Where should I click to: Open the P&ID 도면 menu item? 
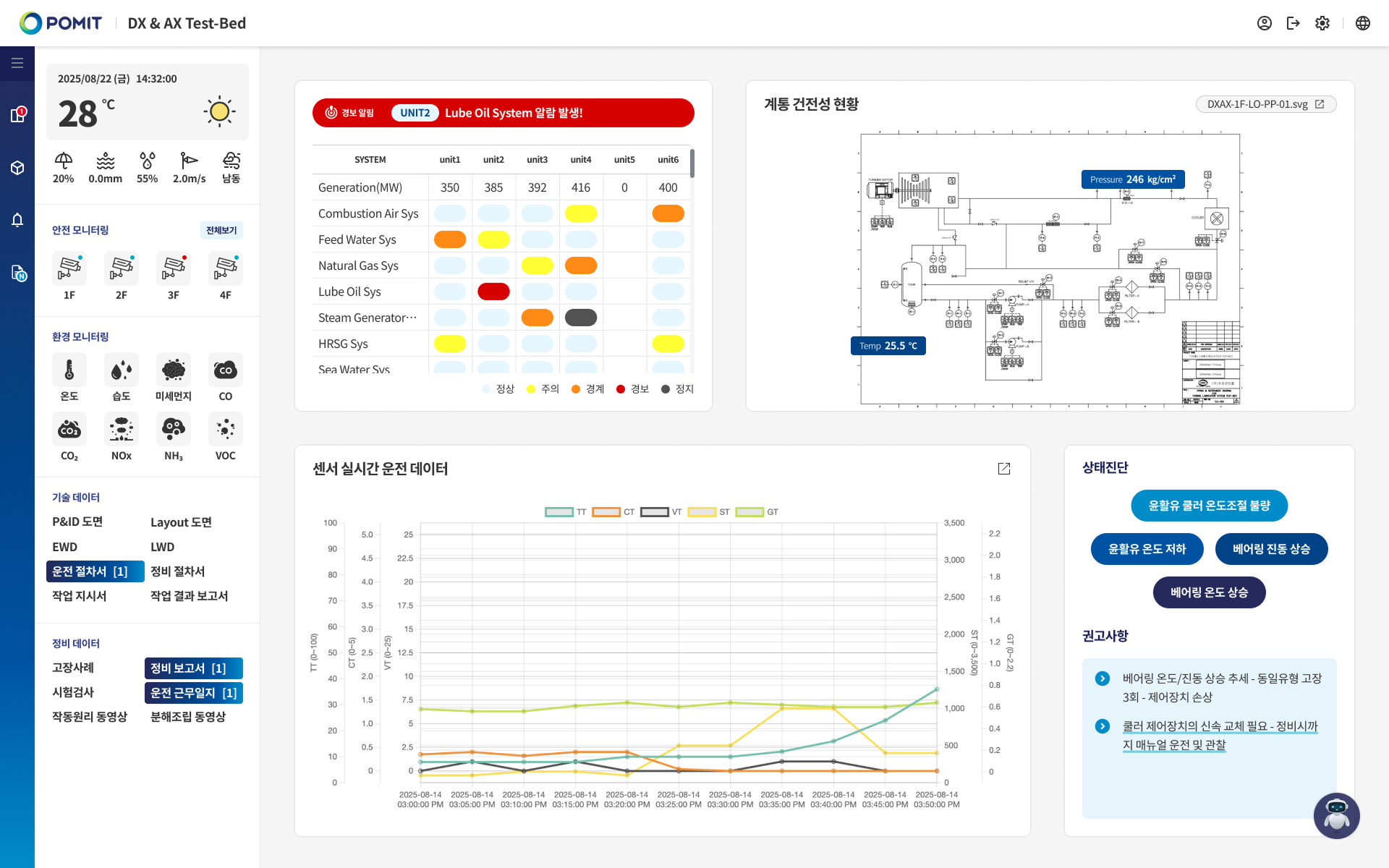tap(77, 522)
